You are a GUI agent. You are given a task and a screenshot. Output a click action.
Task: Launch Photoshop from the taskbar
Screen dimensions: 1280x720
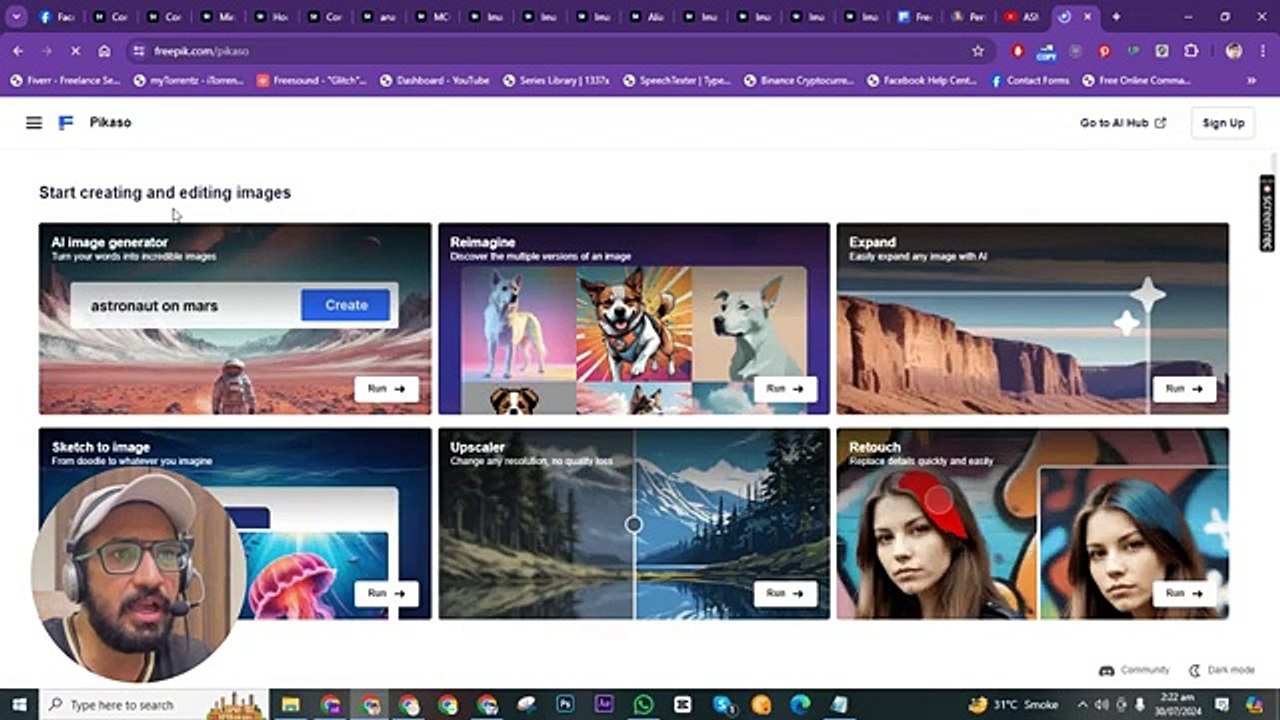pyautogui.click(x=565, y=705)
